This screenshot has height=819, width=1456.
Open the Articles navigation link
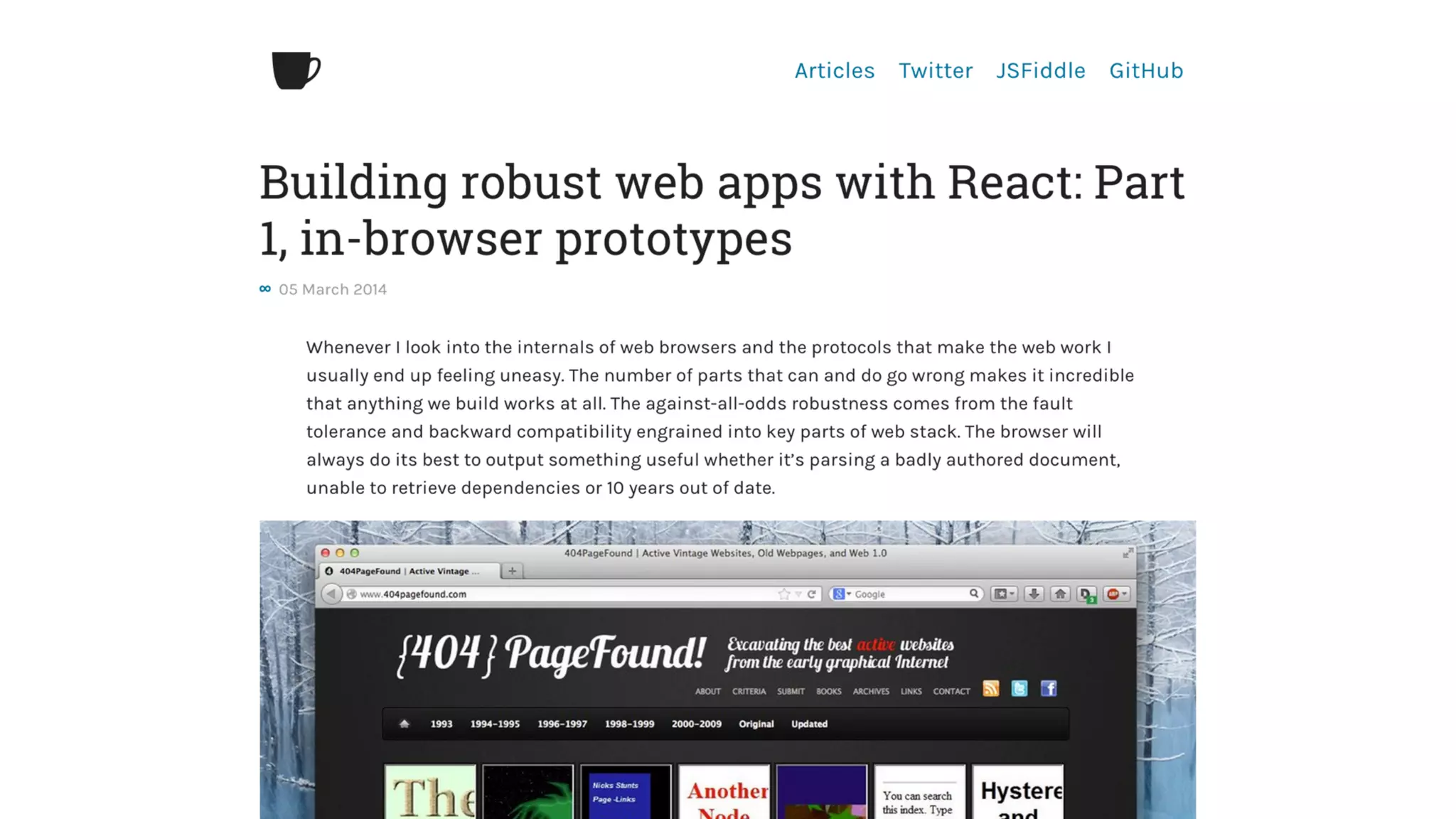click(x=835, y=70)
